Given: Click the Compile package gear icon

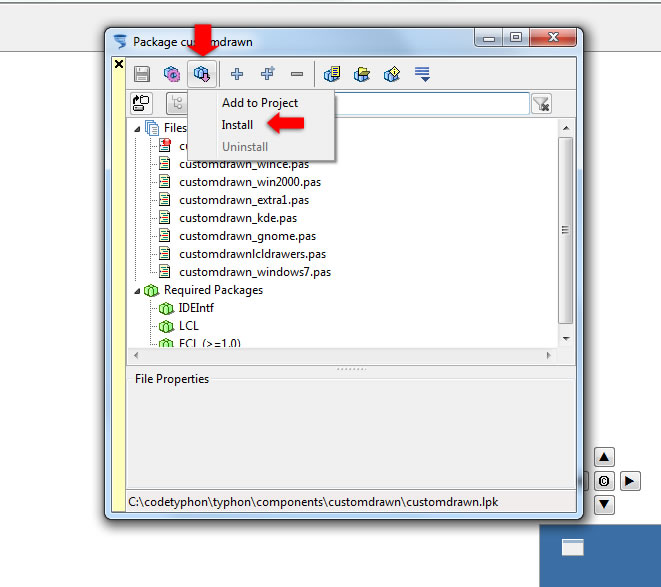Looking at the screenshot, I should click(172, 74).
